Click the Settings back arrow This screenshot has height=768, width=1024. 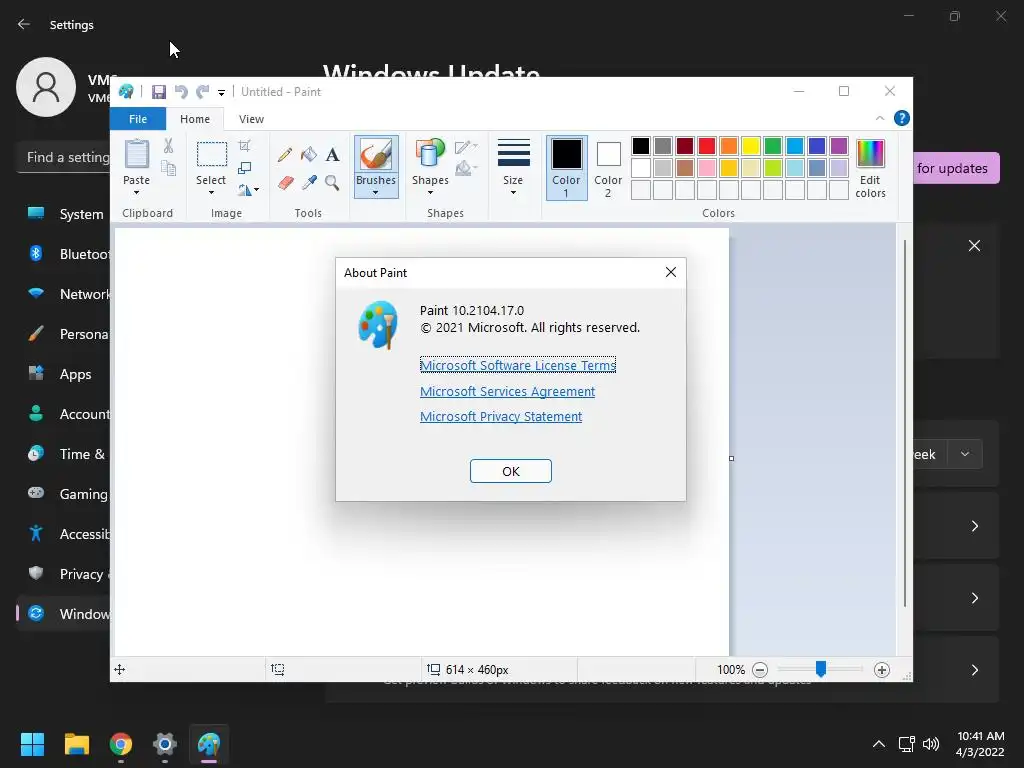coord(24,24)
